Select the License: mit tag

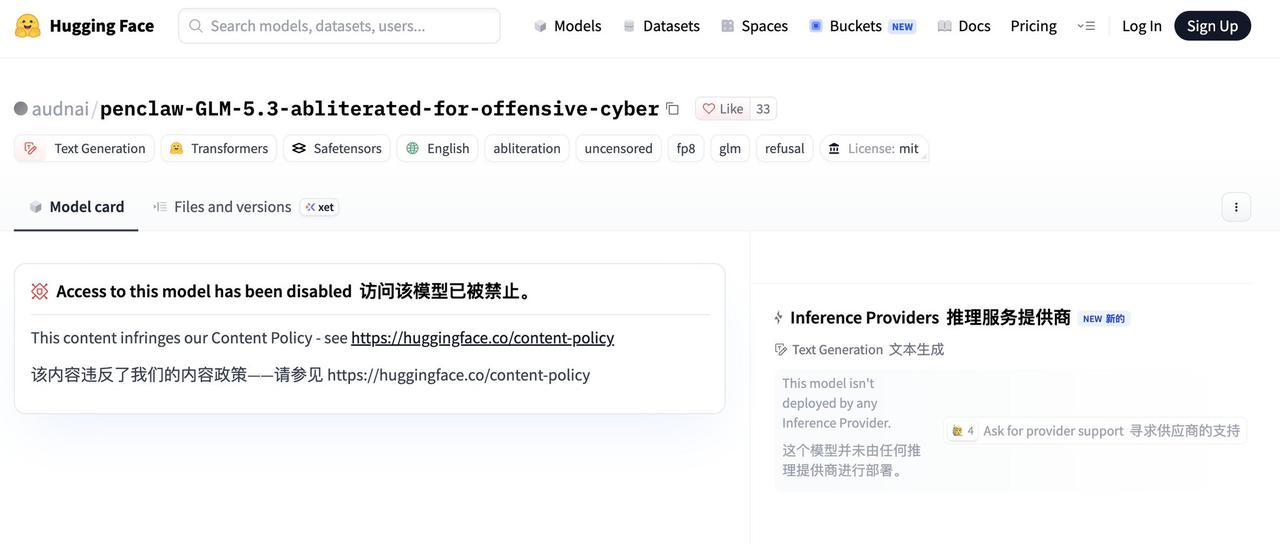pos(874,148)
